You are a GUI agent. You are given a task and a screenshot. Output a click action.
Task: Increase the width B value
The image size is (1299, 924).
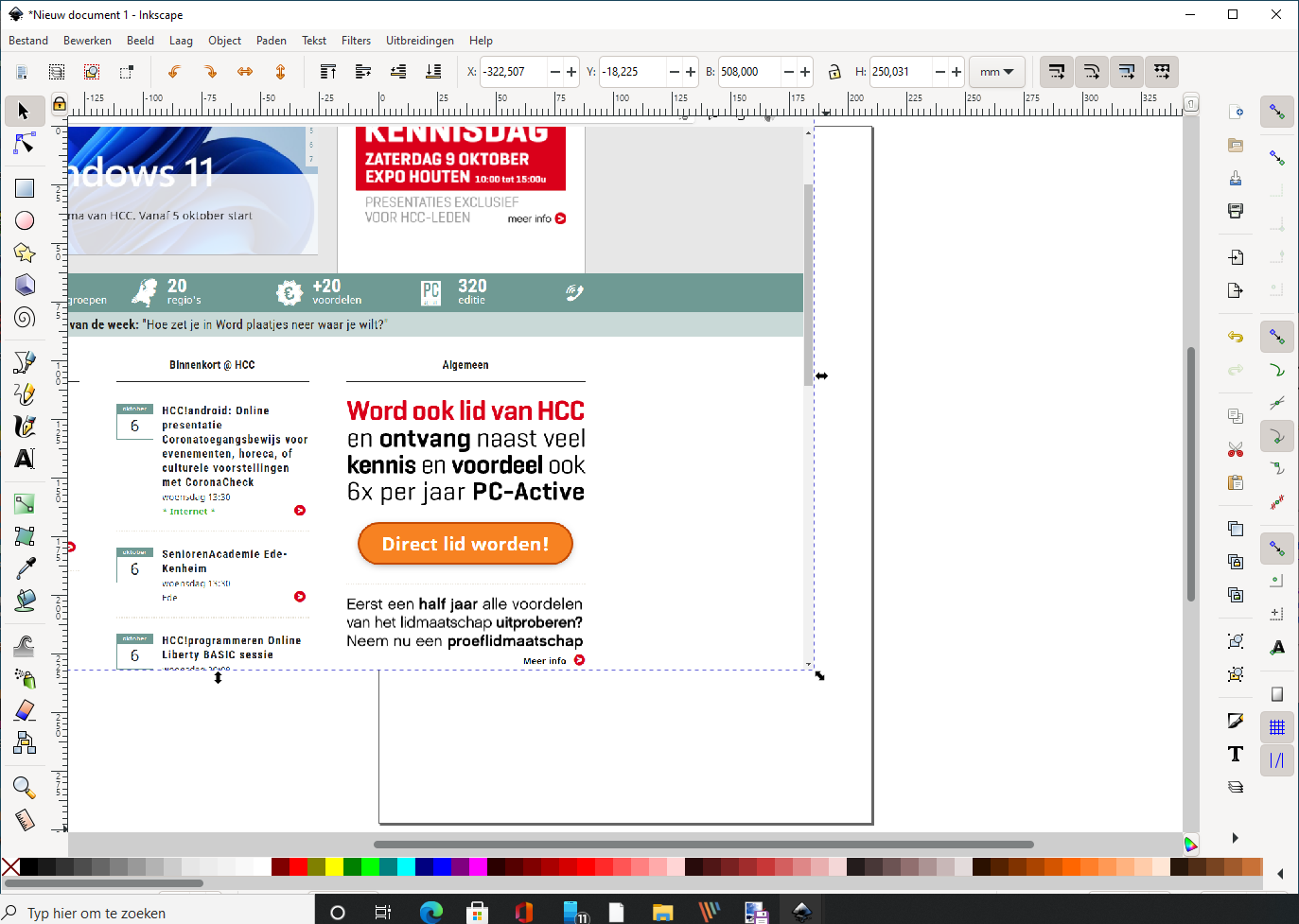coord(805,72)
